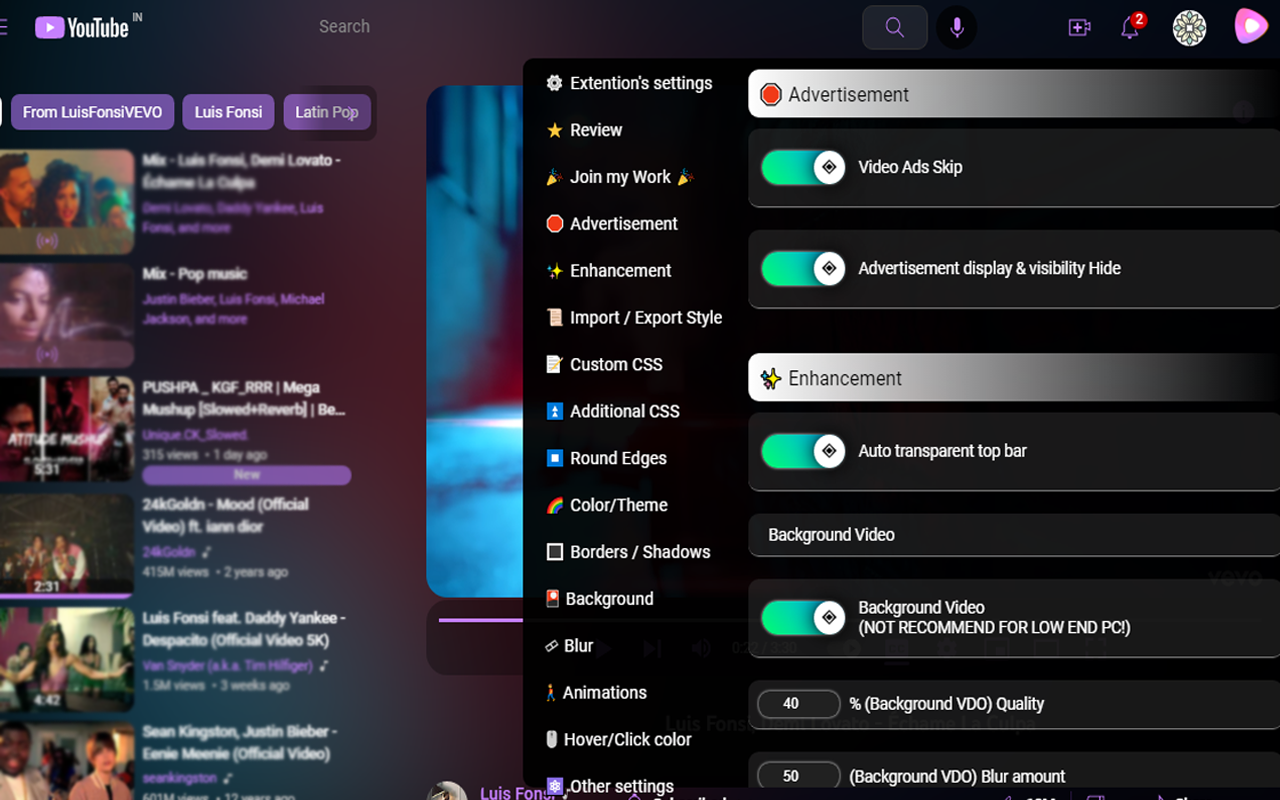Click 24kGoldn - Mood video title

pos(225,515)
